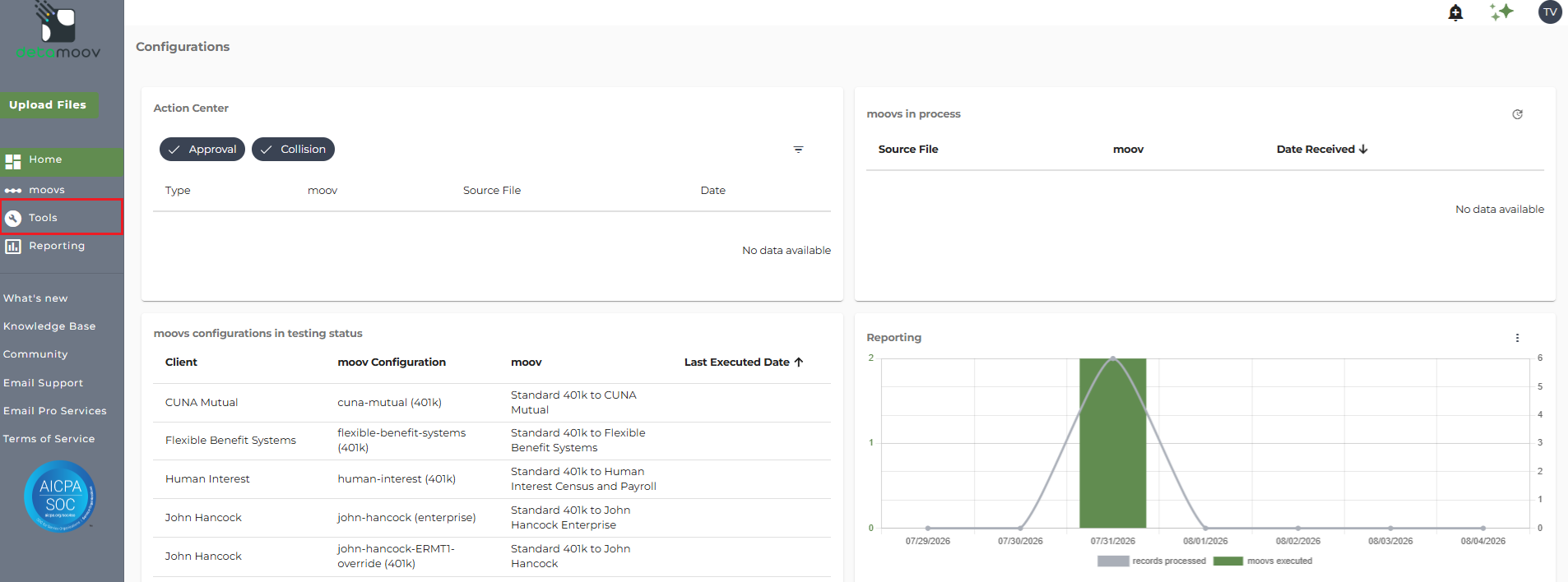The image size is (1568, 582).
Task: Click the Upload Files button
Action: click(x=49, y=105)
